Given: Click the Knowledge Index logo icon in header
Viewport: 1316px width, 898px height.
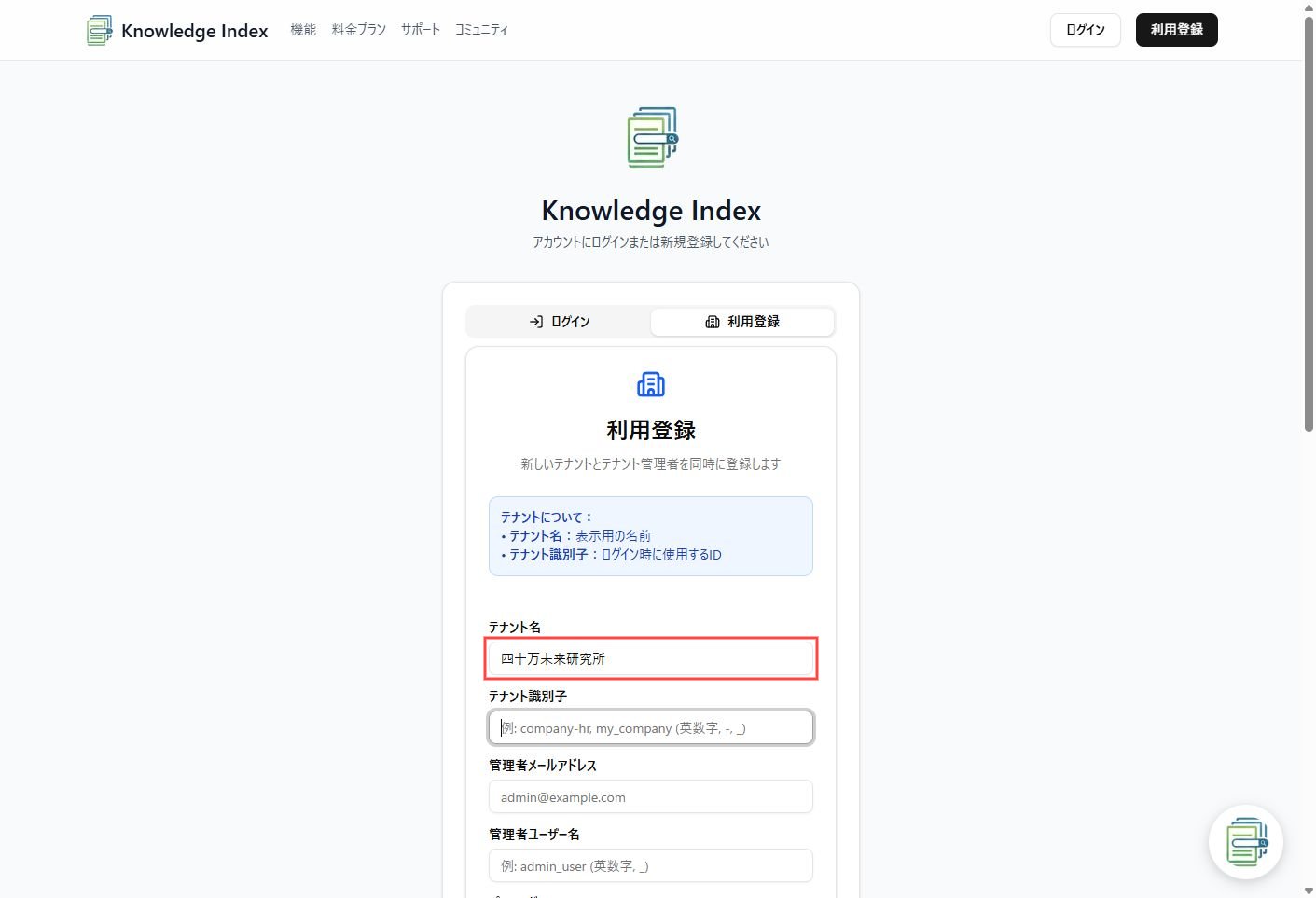Looking at the screenshot, I should pyautogui.click(x=100, y=30).
